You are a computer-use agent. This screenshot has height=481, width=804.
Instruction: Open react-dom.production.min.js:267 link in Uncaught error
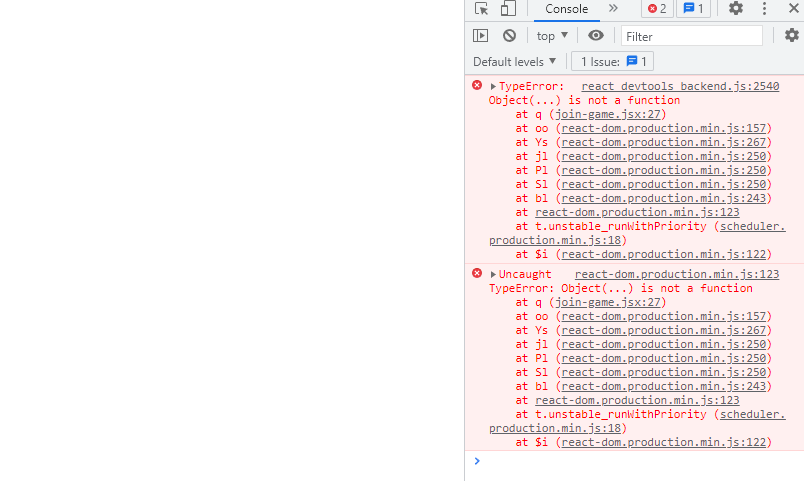pyautogui.click(x=664, y=330)
